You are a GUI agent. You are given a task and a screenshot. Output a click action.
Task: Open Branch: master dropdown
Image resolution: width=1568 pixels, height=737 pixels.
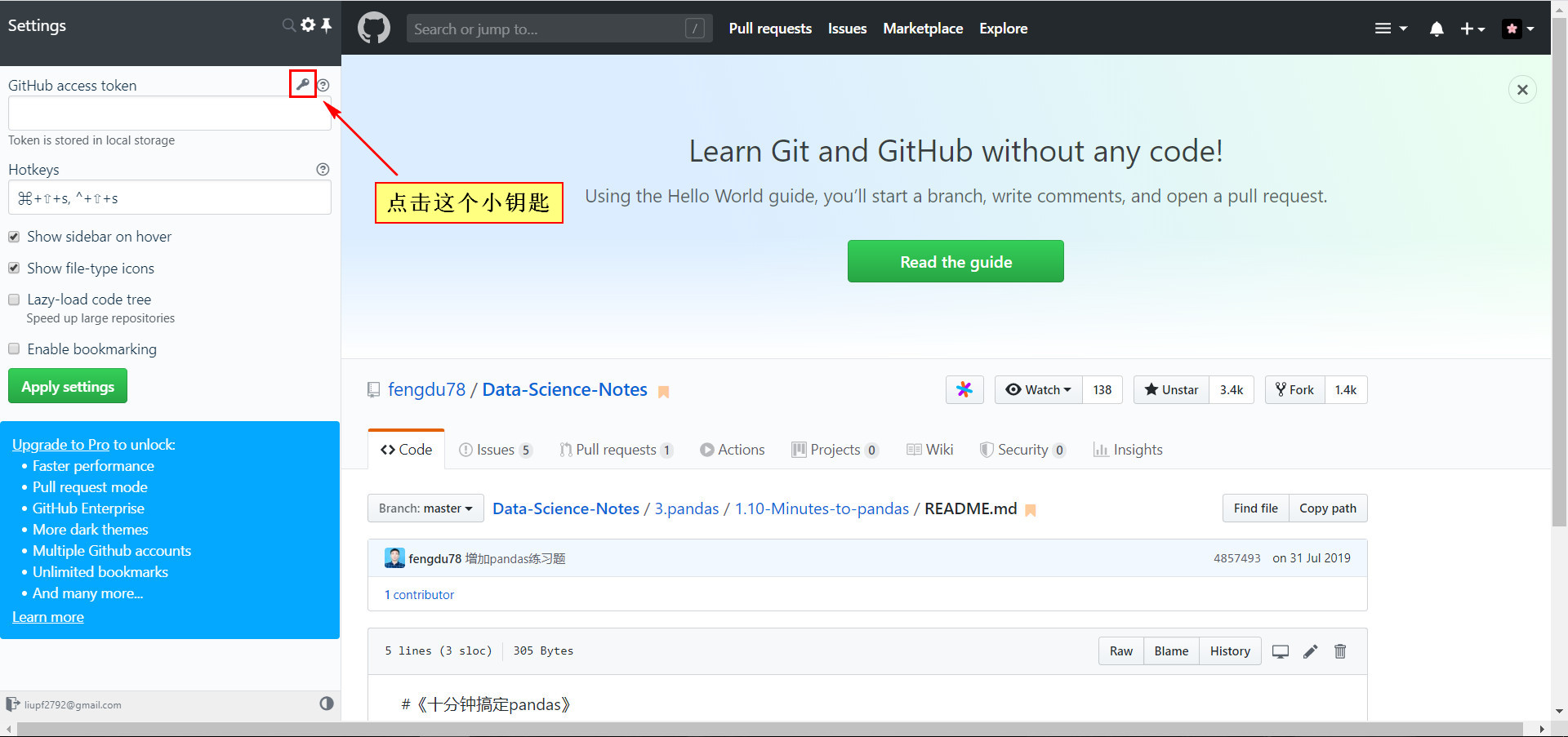[x=425, y=508]
